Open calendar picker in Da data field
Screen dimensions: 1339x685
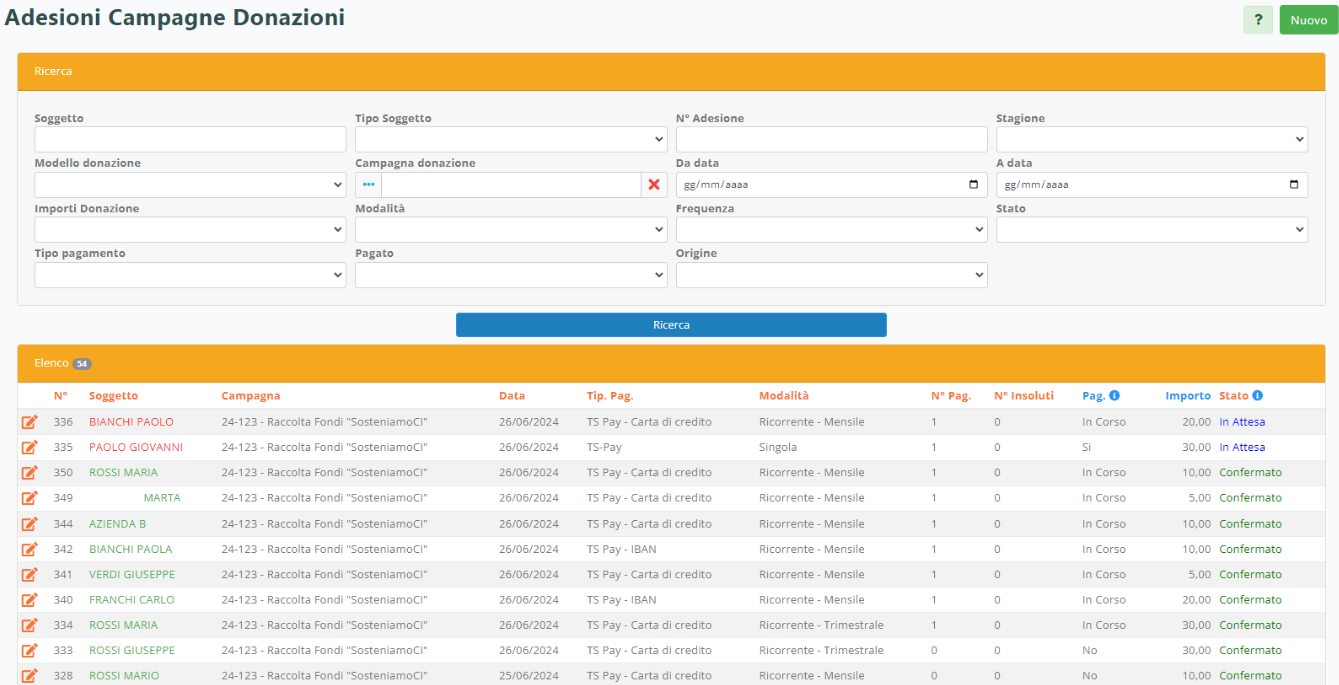(974, 185)
